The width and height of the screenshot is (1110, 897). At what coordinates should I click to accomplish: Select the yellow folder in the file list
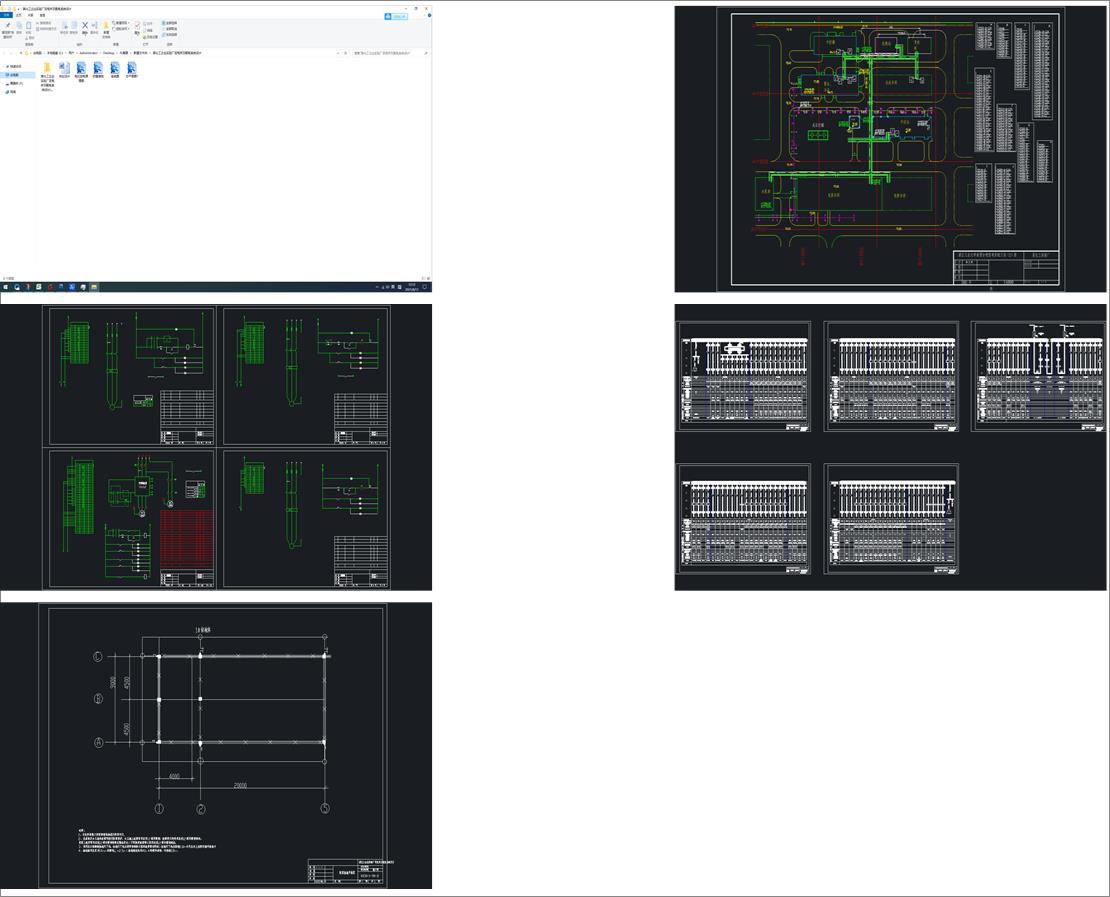click(47, 68)
